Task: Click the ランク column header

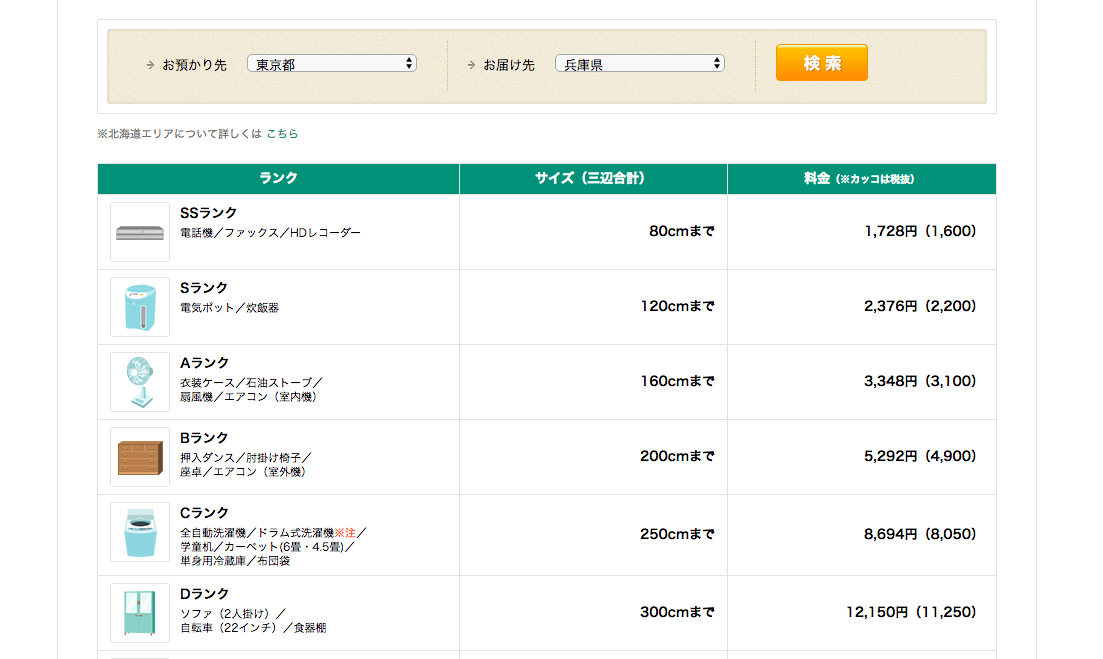Action: [x=278, y=179]
